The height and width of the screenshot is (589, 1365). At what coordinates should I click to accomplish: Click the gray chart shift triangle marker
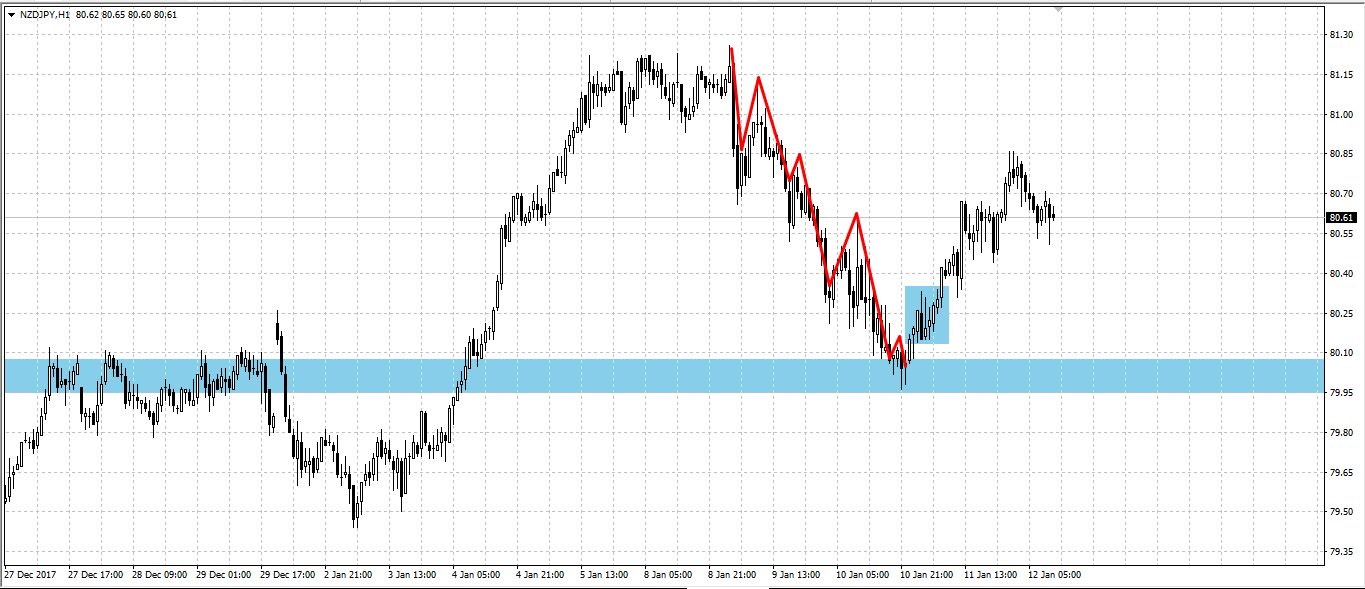(1058, 9)
